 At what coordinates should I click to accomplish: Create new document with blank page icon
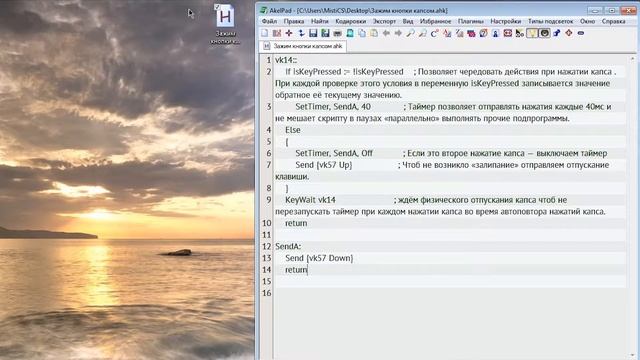click(264, 33)
